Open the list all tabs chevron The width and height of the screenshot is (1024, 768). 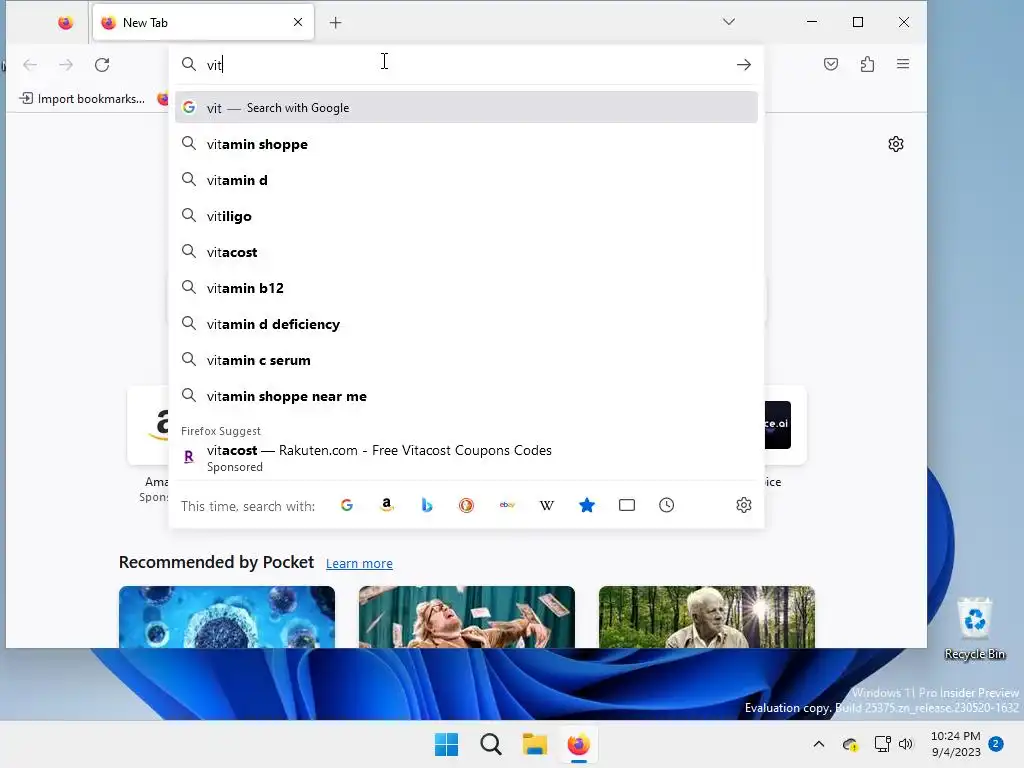pyautogui.click(x=729, y=22)
